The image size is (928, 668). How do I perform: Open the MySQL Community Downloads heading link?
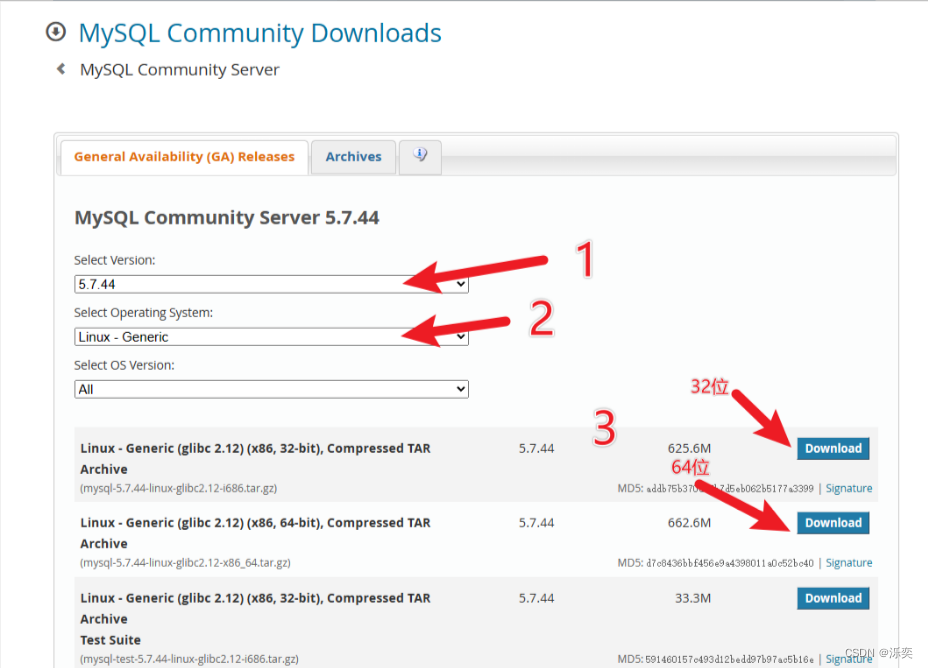pos(260,33)
